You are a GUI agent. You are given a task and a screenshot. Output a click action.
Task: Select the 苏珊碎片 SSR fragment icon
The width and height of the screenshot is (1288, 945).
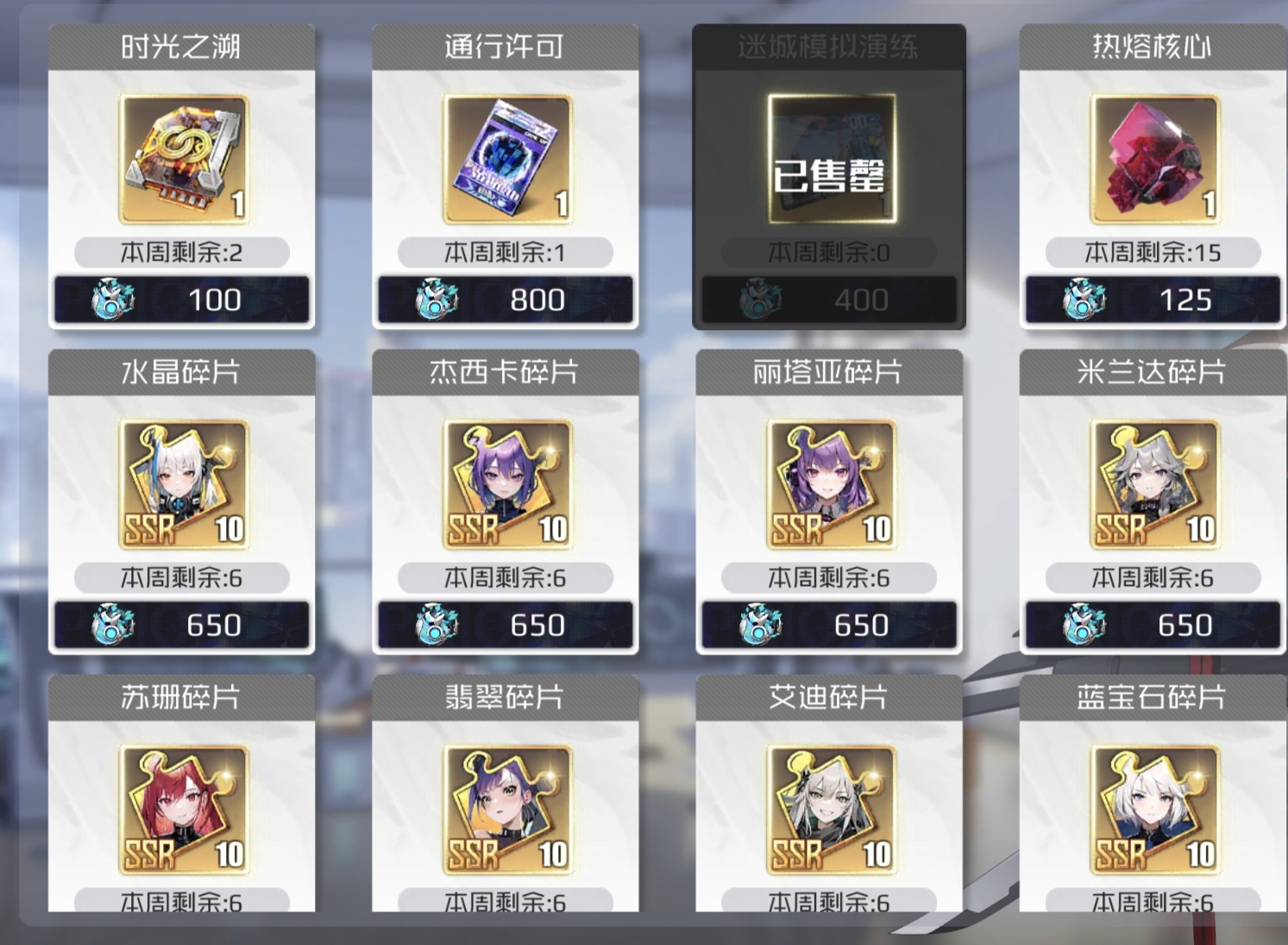pos(183,810)
